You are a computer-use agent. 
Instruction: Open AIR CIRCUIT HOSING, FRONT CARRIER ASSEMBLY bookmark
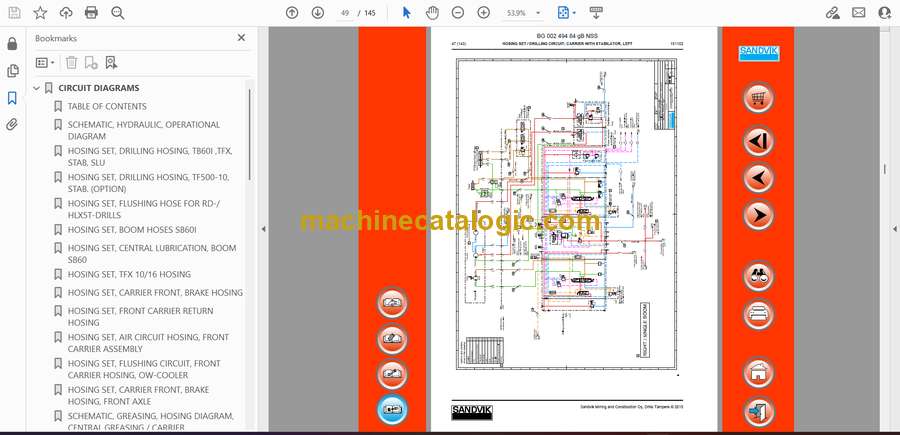tap(148, 343)
